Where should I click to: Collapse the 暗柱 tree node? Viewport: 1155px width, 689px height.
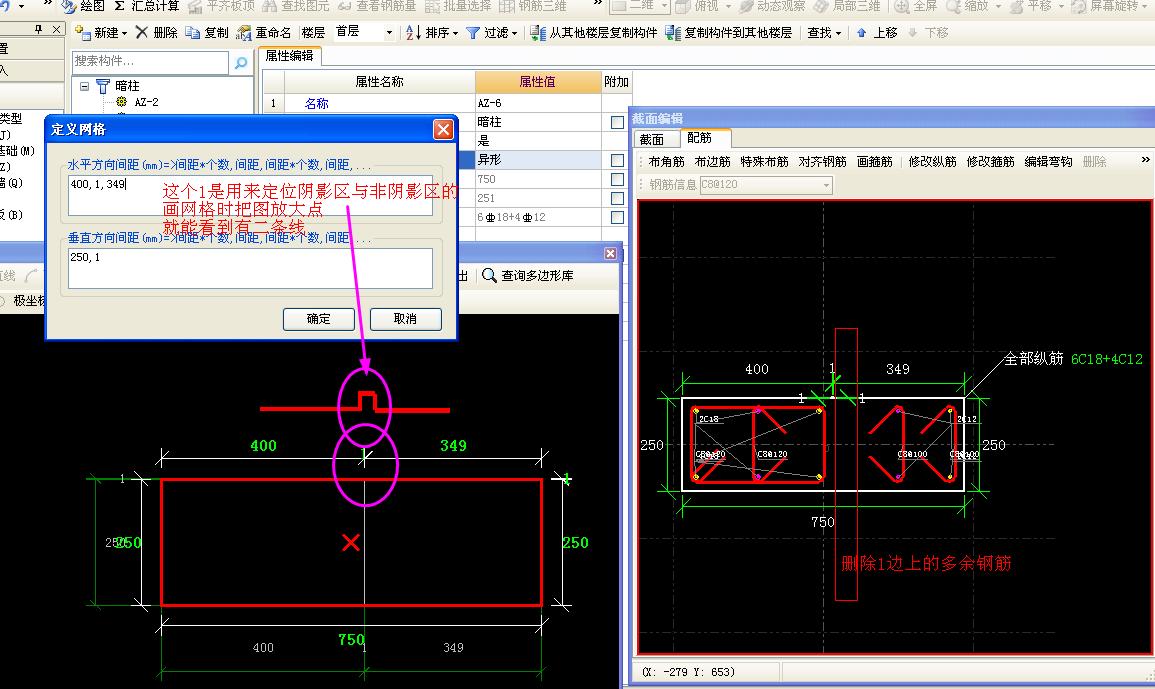(85, 86)
